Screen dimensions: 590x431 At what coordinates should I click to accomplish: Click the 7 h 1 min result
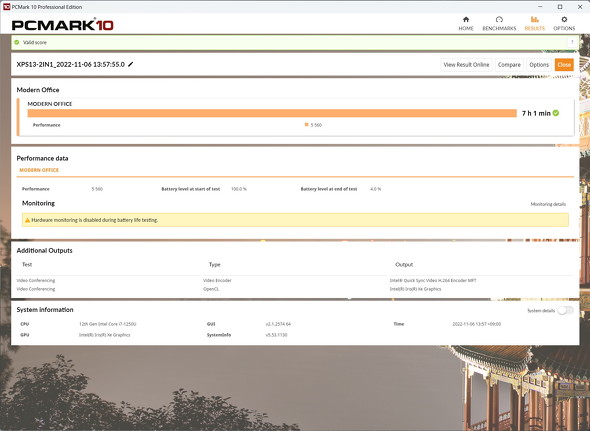pyautogui.click(x=536, y=113)
